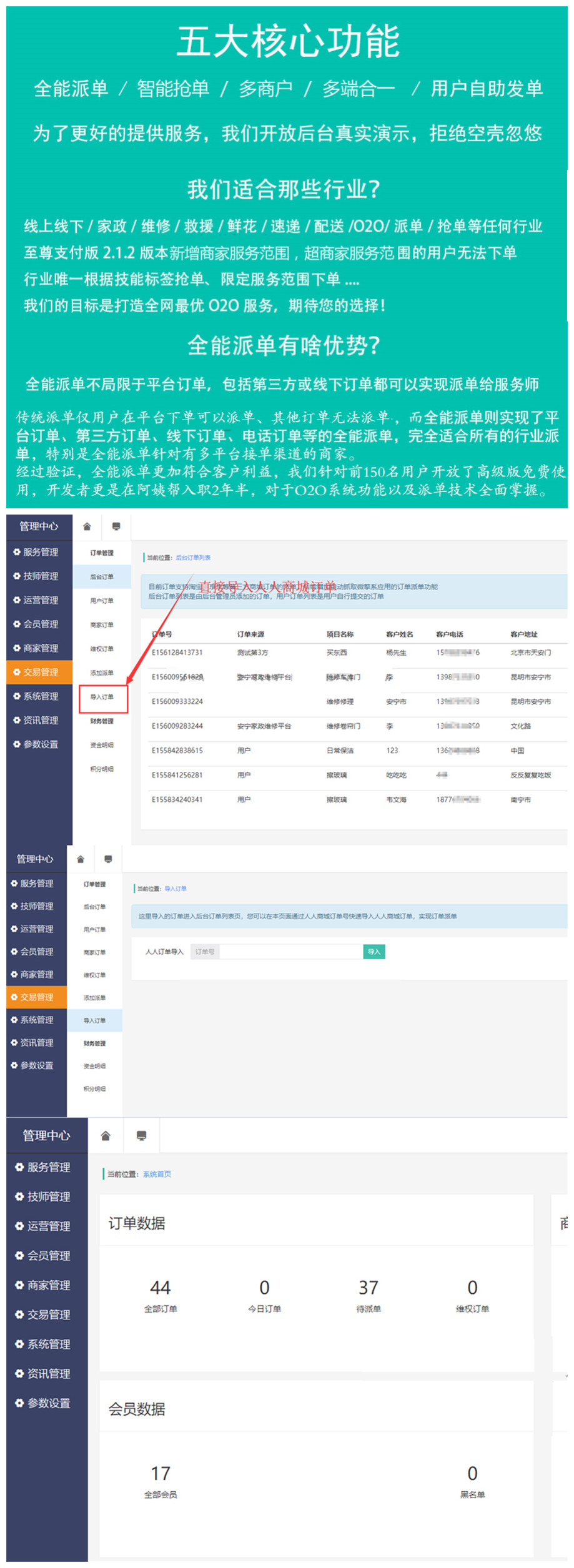This screenshot has width=574, height=1568.
Task: Click the monitor icon above the 导入订单 page
Action: (108, 859)
